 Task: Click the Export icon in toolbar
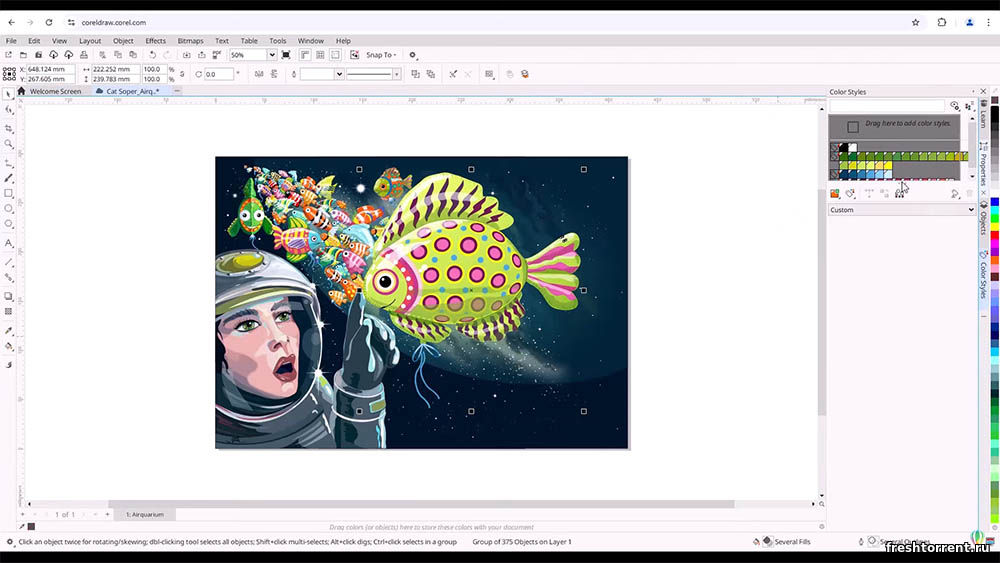202,55
